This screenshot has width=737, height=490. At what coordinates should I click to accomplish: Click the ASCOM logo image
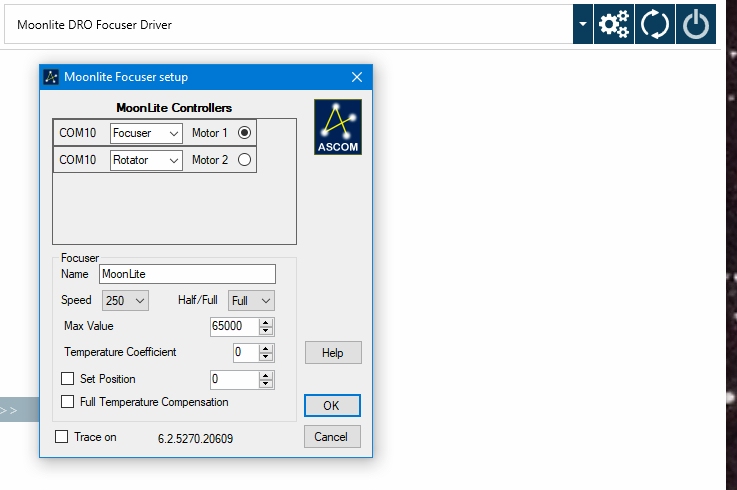click(x=338, y=126)
